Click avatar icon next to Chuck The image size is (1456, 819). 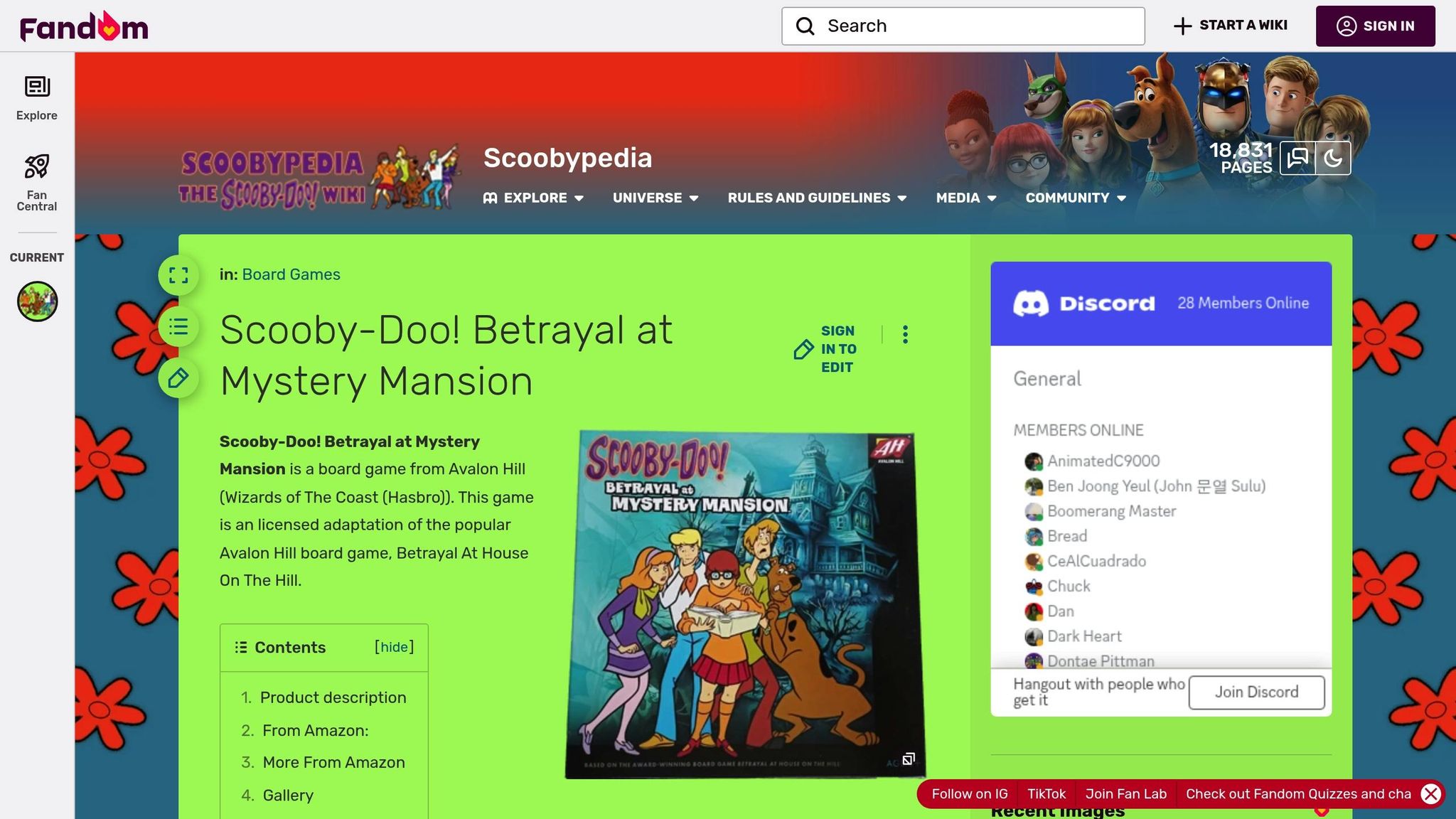1033,587
